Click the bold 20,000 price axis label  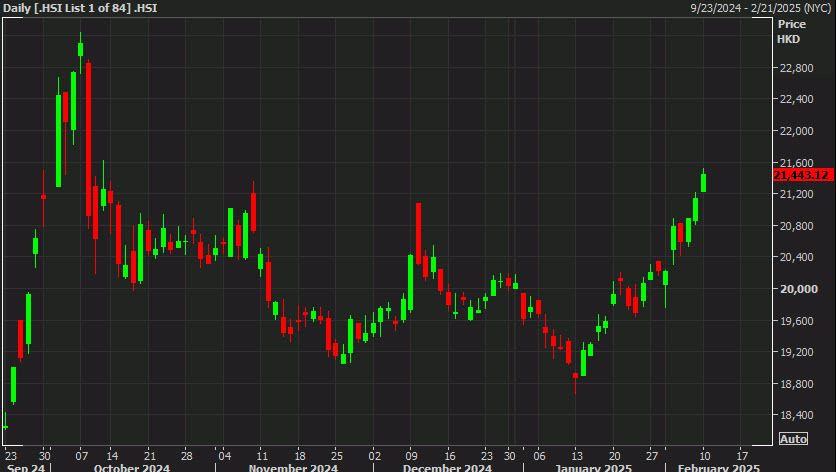[x=798, y=289]
